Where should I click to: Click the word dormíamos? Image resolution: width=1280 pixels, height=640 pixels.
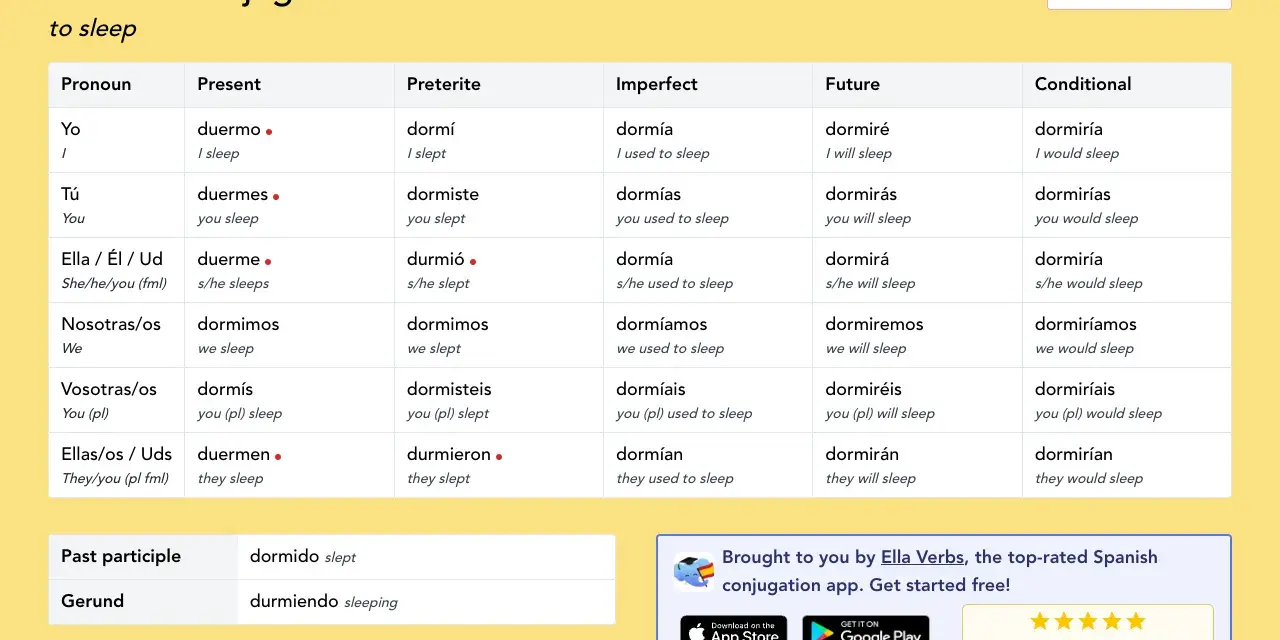[x=662, y=324]
